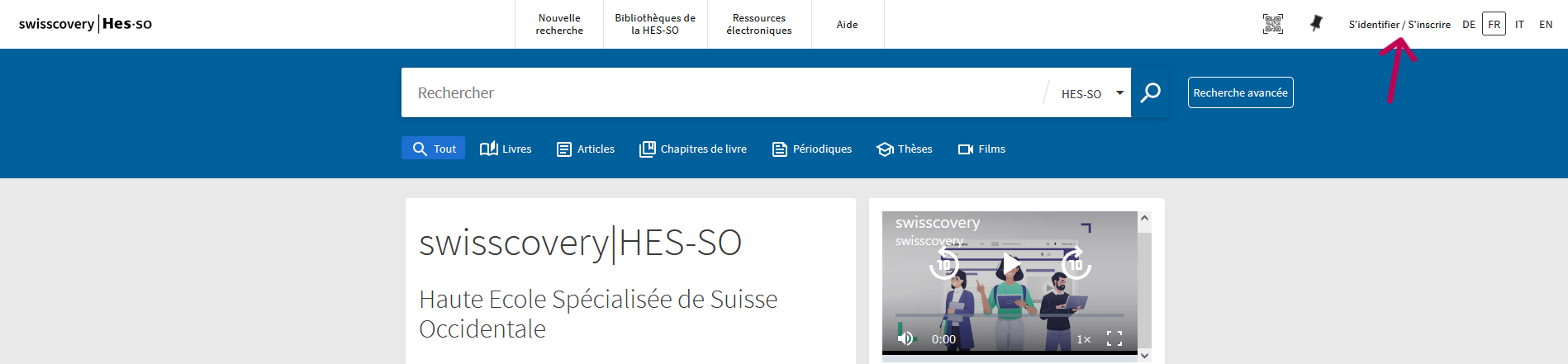Open Bibliothèques de la HES-SO menu
Screen dimensions: 1568x364
tap(655, 24)
